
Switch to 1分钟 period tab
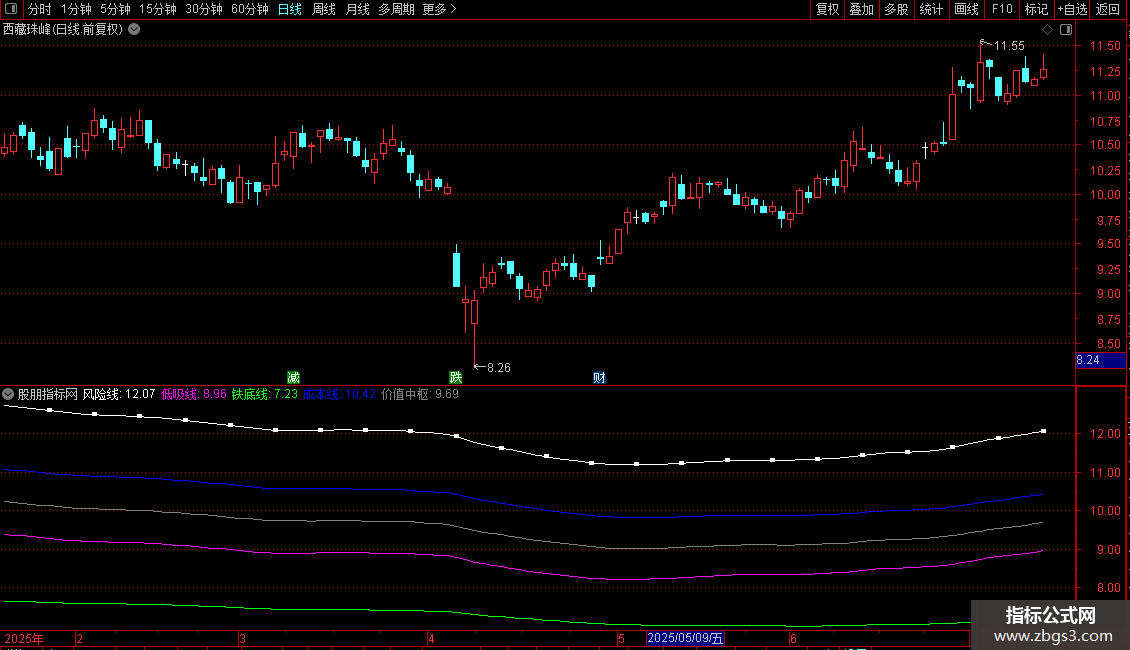(76, 9)
